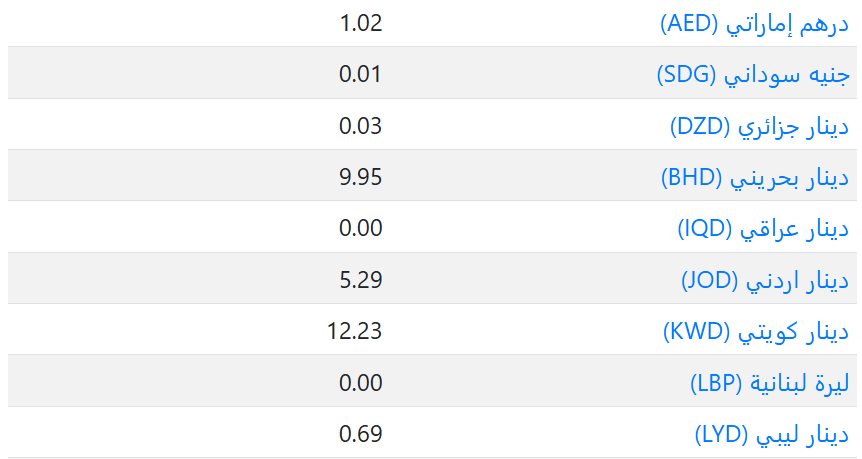
Task: Click the blank left cell of KWD row
Action: [x=150, y=332]
